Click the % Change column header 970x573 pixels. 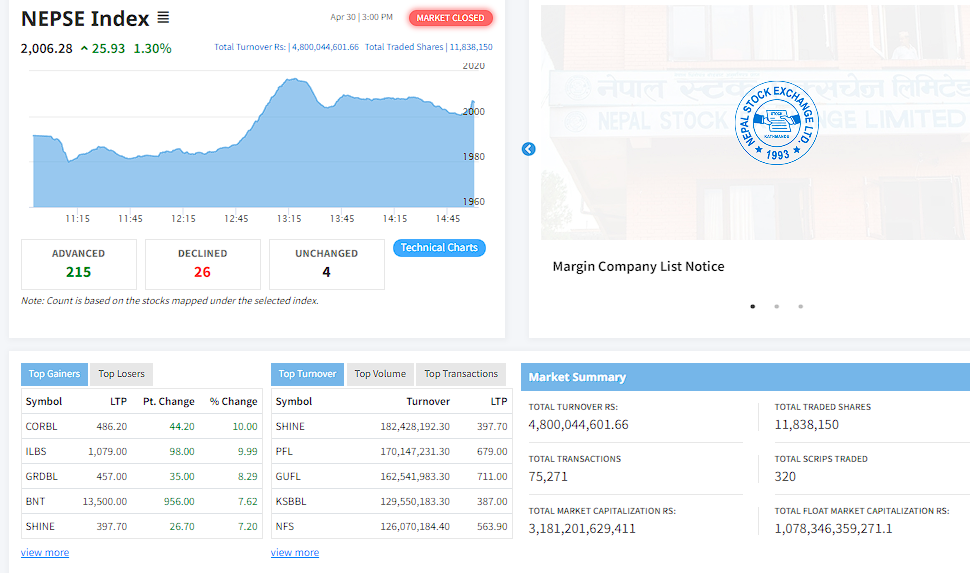tap(233, 402)
